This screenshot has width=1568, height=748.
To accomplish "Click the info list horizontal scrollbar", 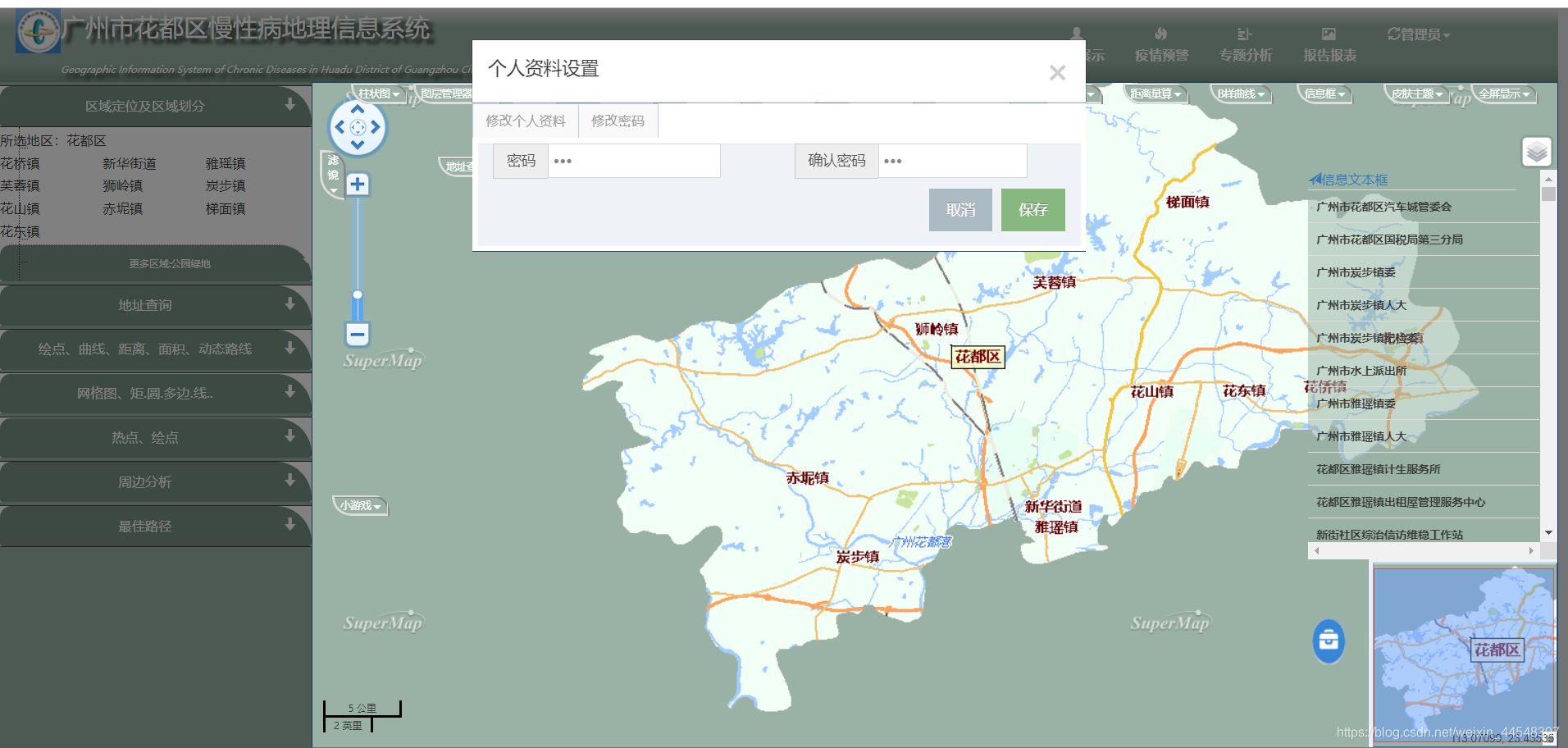I will 1423,551.
